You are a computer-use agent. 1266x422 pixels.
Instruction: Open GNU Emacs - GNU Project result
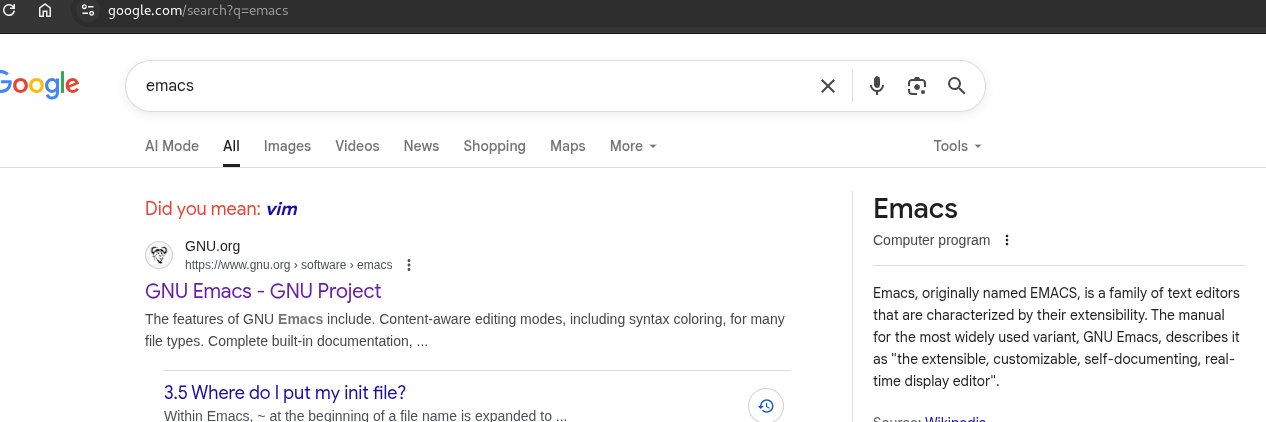tap(263, 291)
